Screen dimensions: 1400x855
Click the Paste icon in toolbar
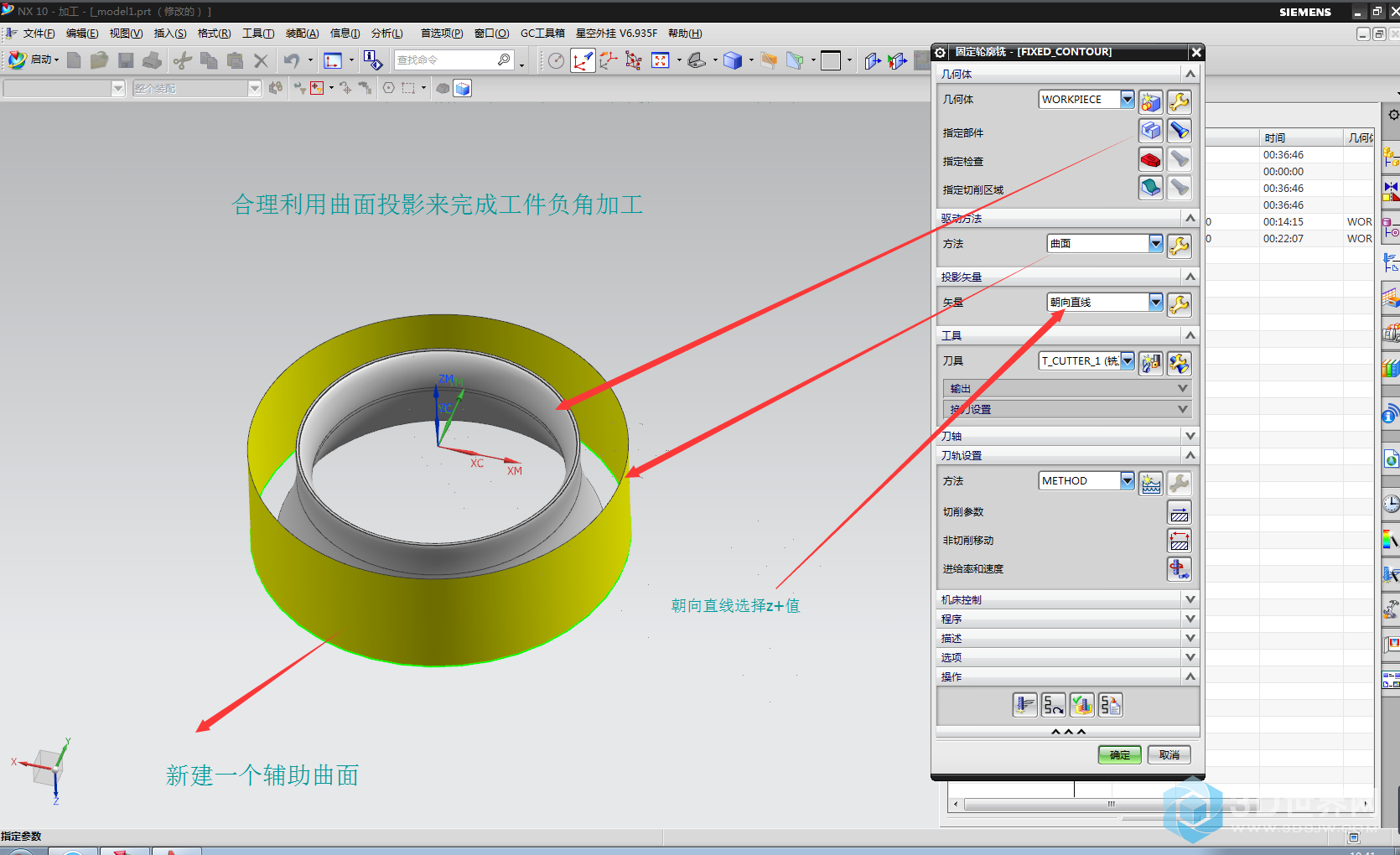235,60
